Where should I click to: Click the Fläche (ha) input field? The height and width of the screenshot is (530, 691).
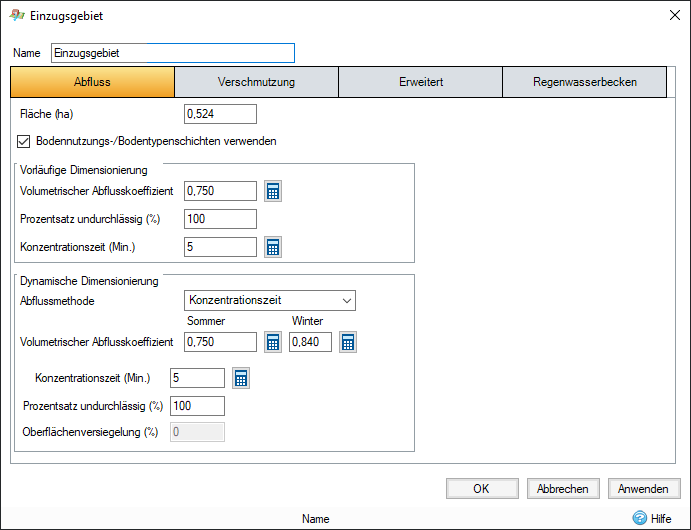click(220, 114)
